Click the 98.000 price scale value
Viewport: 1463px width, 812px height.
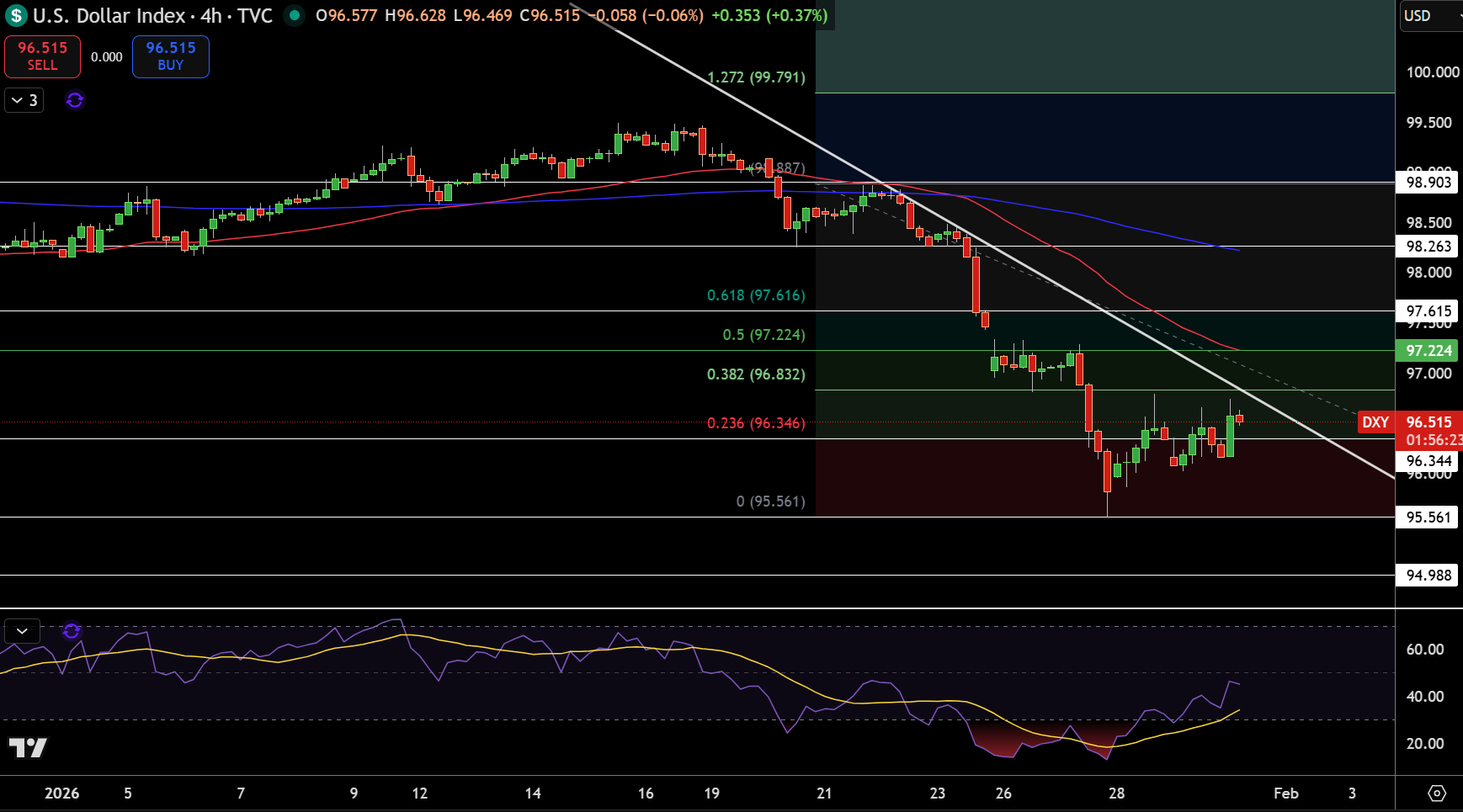point(1429,273)
